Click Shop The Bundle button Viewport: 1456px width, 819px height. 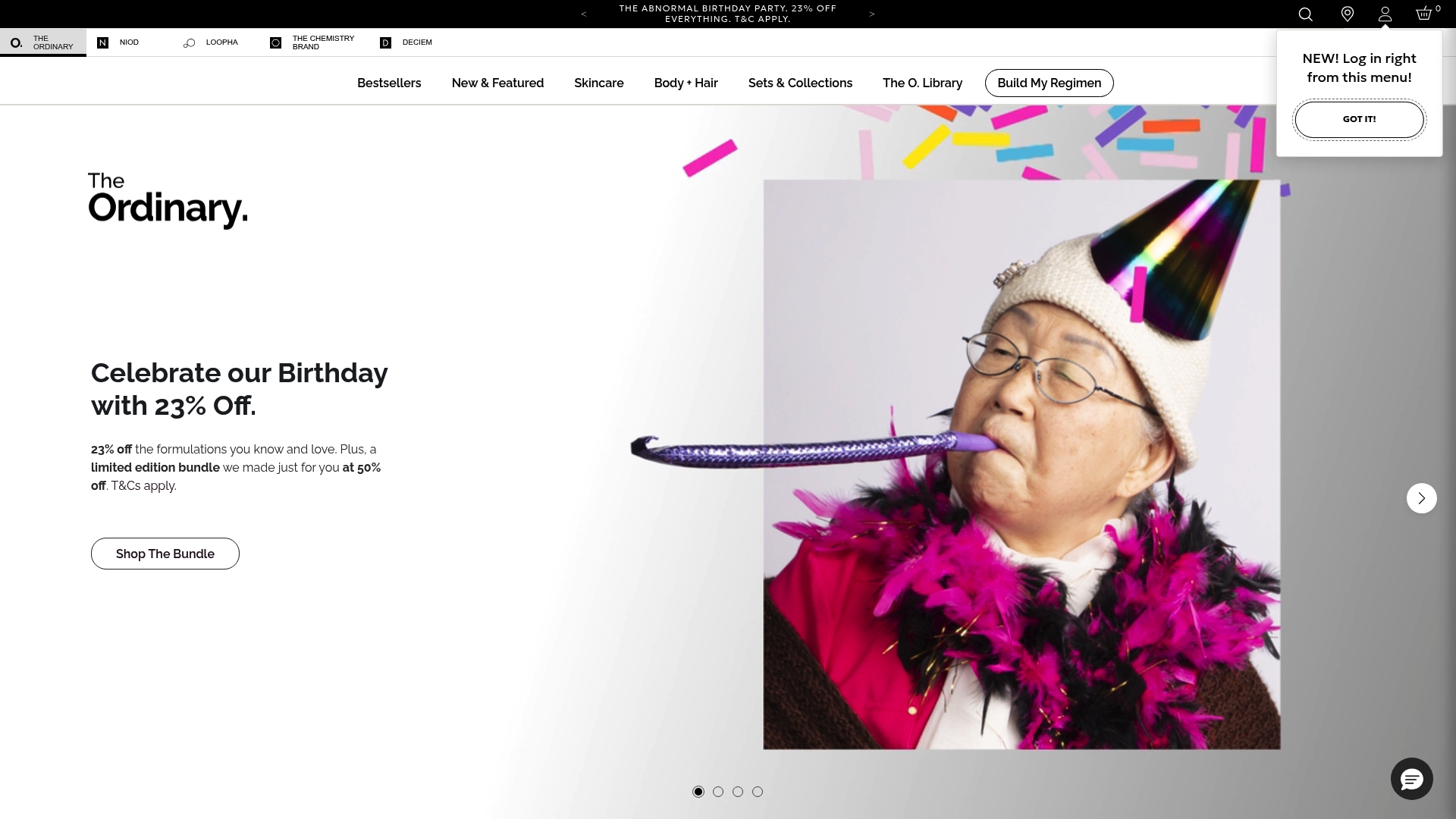coord(165,554)
